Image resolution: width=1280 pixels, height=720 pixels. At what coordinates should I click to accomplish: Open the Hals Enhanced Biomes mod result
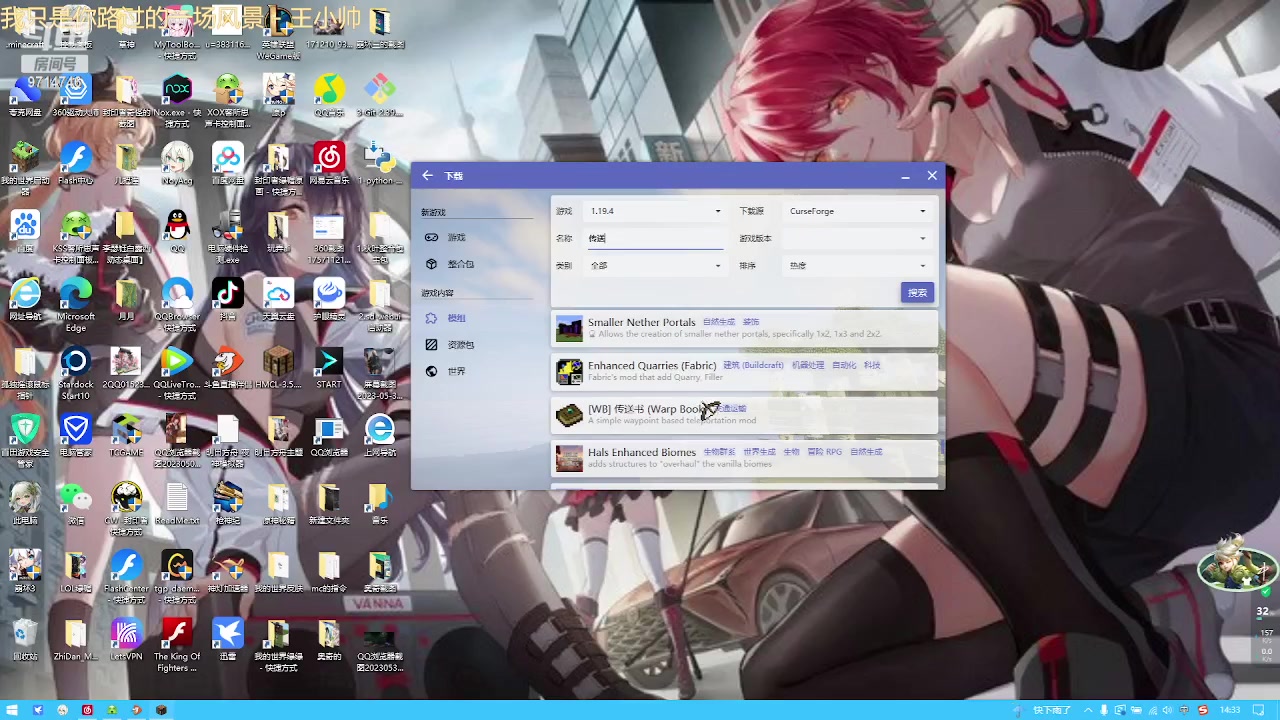(746, 458)
